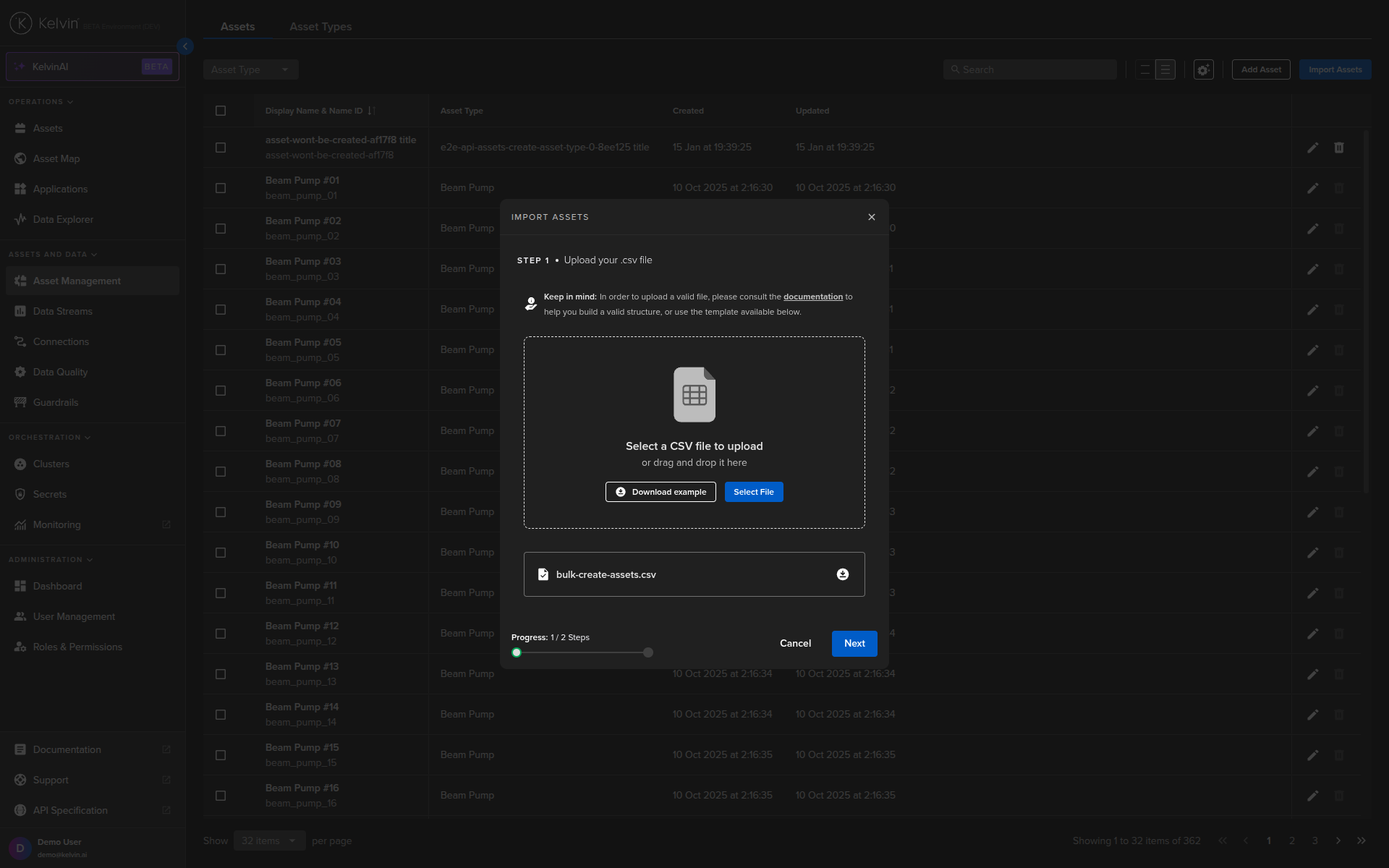Open Asset Map in the sidebar
Image resolution: width=1389 pixels, height=868 pixels.
[x=56, y=159]
